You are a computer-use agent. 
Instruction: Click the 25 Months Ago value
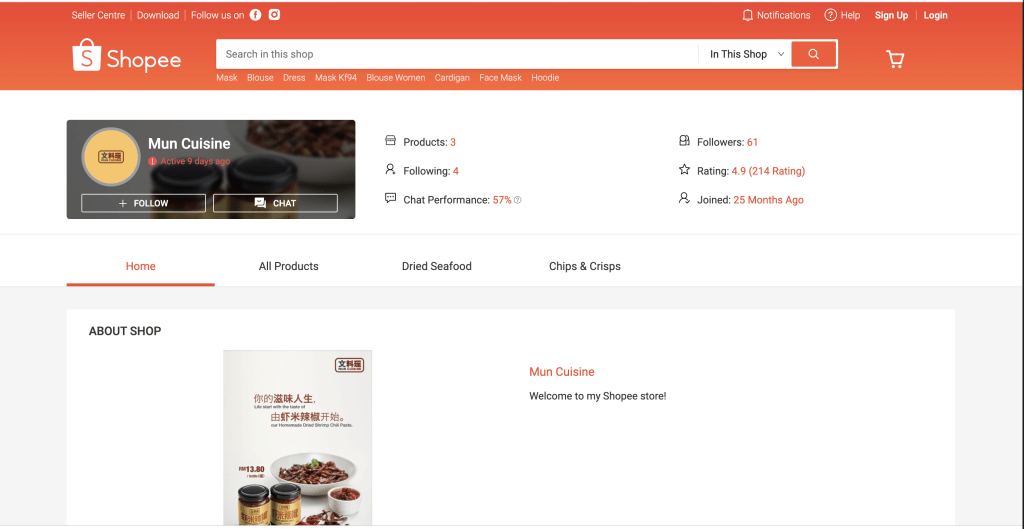(x=769, y=200)
